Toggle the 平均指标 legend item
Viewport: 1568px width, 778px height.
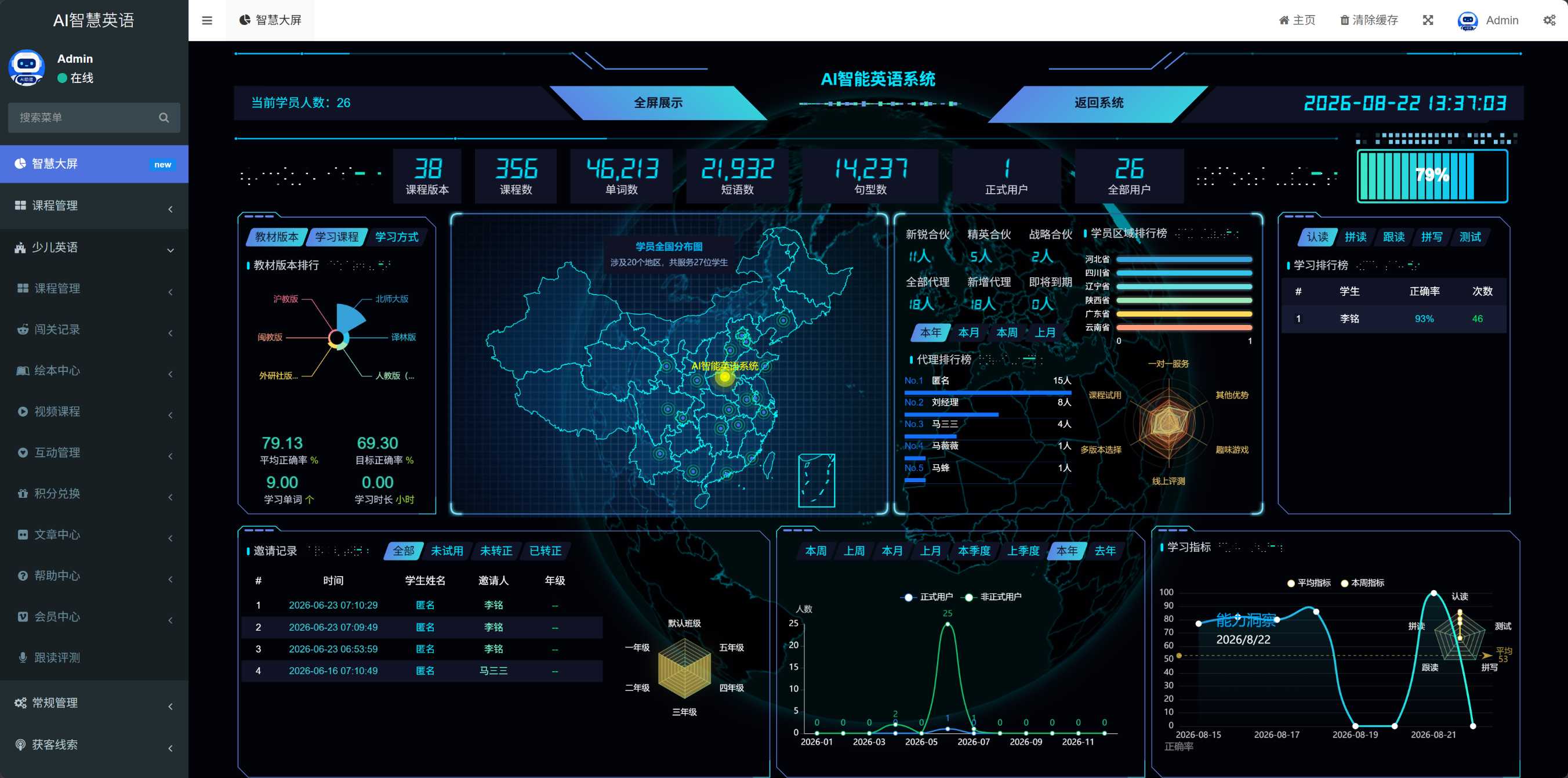tap(1309, 582)
